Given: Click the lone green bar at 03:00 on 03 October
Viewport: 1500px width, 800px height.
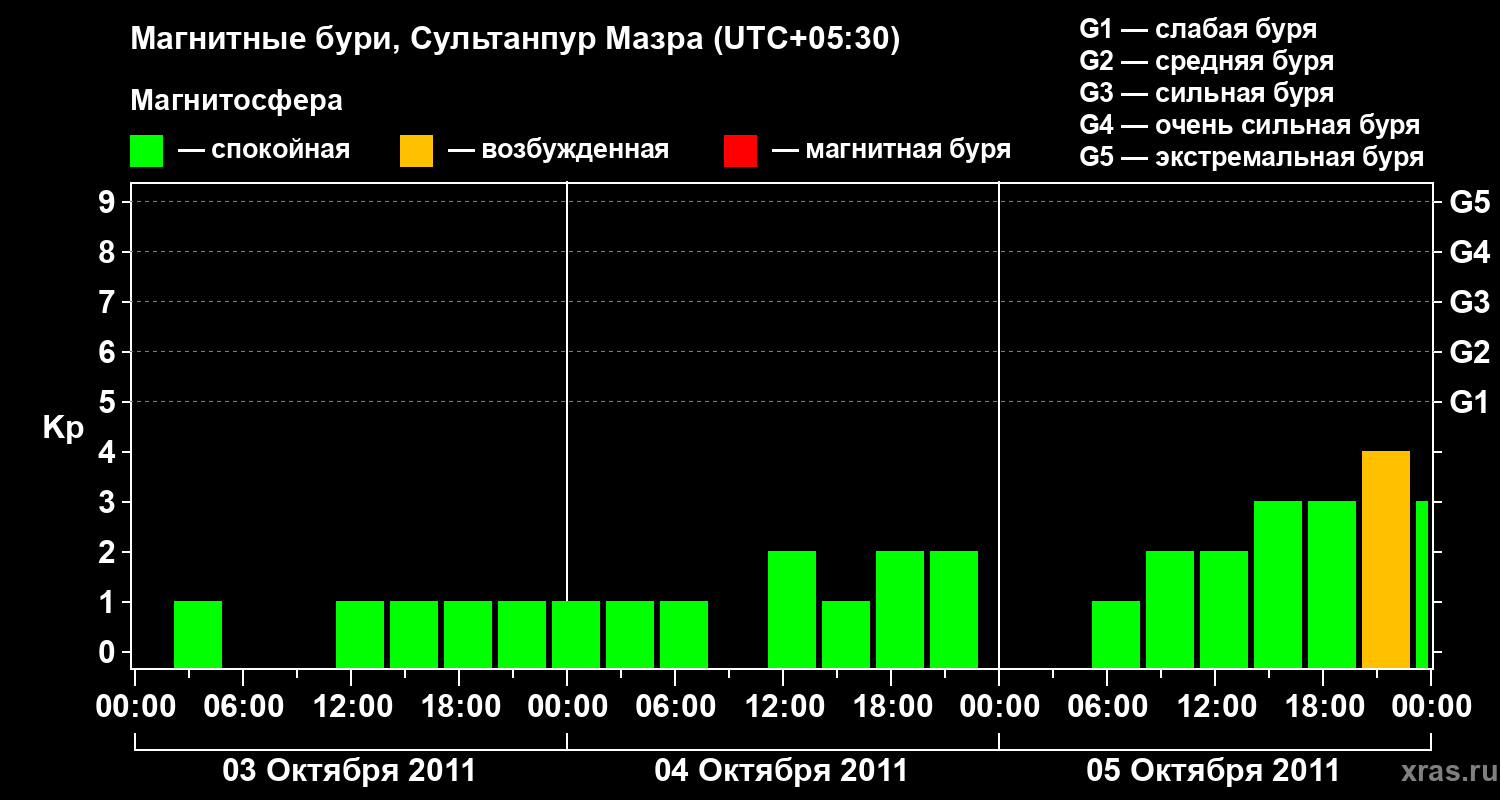Looking at the screenshot, I should 198,635.
